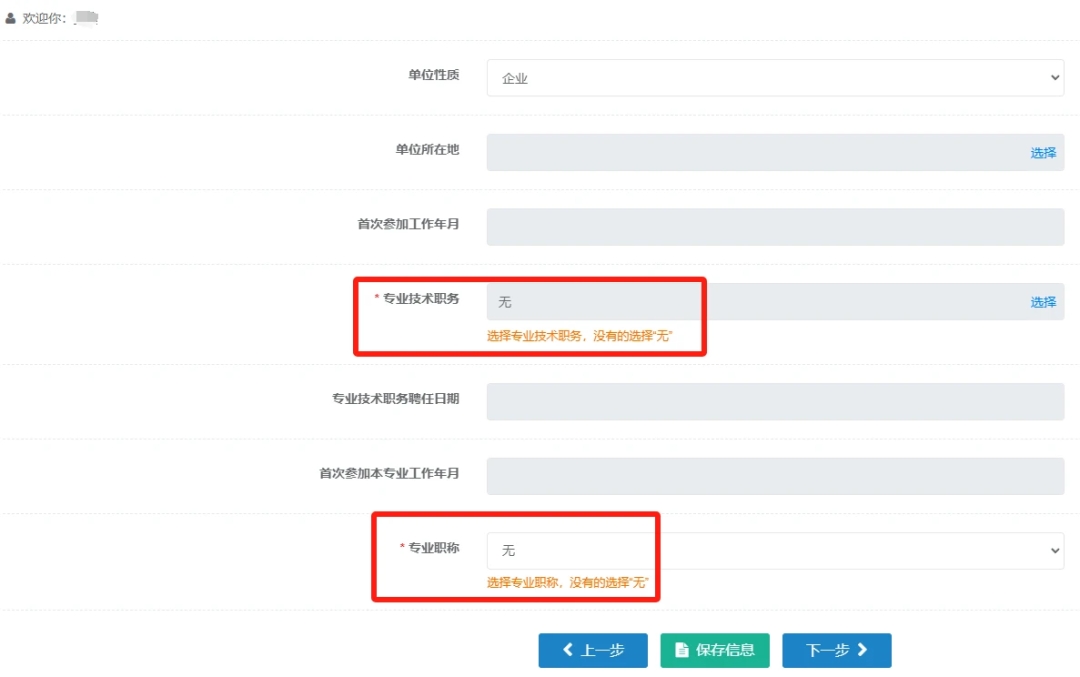The width and height of the screenshot is (1080, 677).
Task: Proceed with the 下一步 button
Action: coord(836,650)
